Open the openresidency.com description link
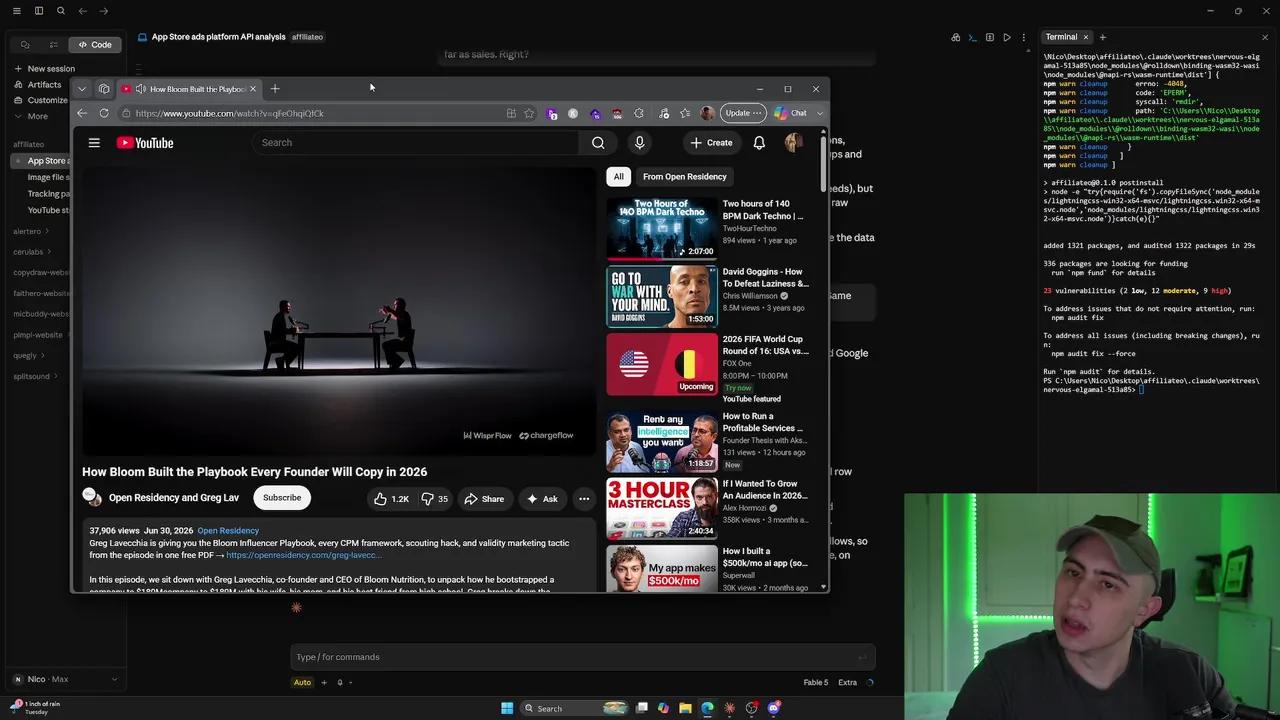The image size is (1280, 720). pyautogui.click(x=302, y=555)
